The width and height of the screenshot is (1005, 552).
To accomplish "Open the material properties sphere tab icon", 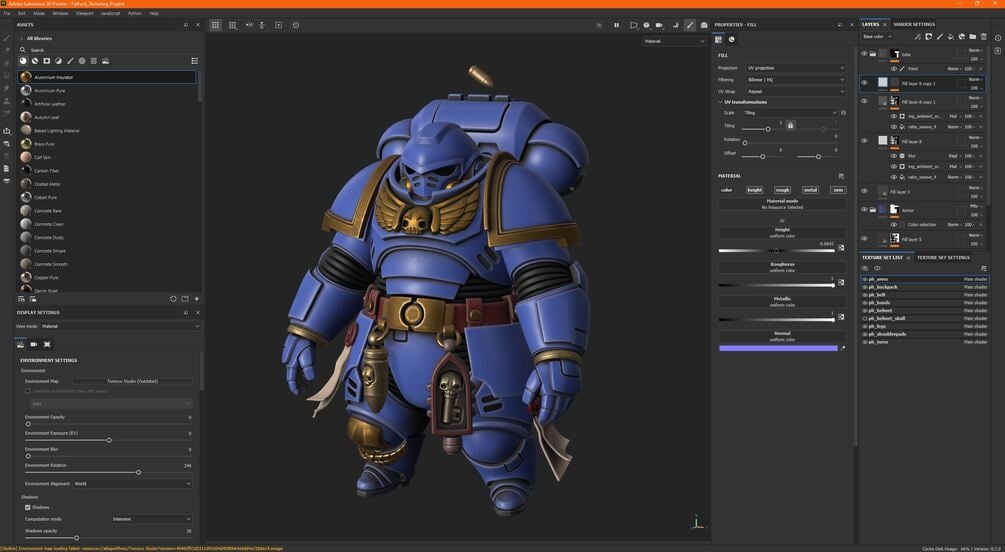I will (731, 40).
